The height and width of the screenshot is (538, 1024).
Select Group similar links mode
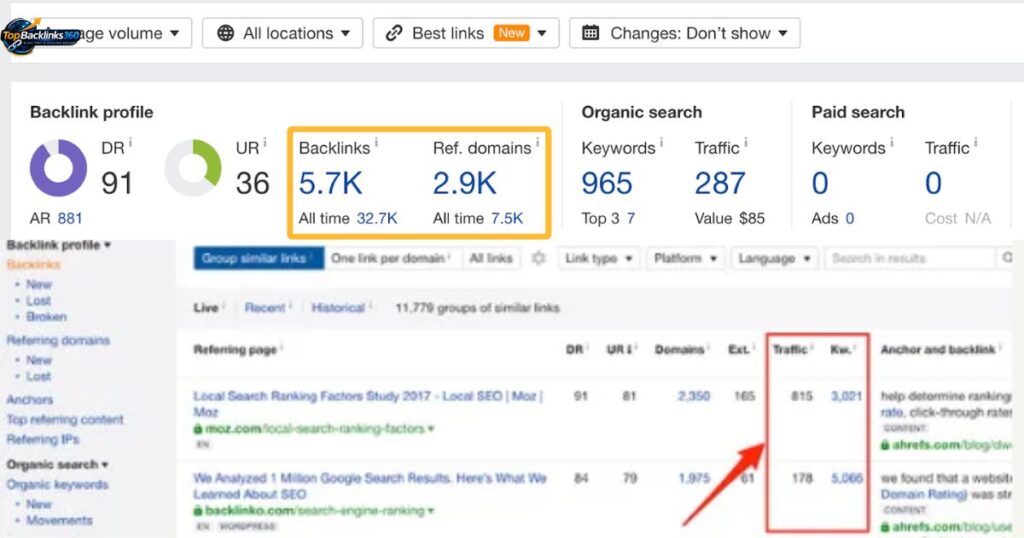259,259
